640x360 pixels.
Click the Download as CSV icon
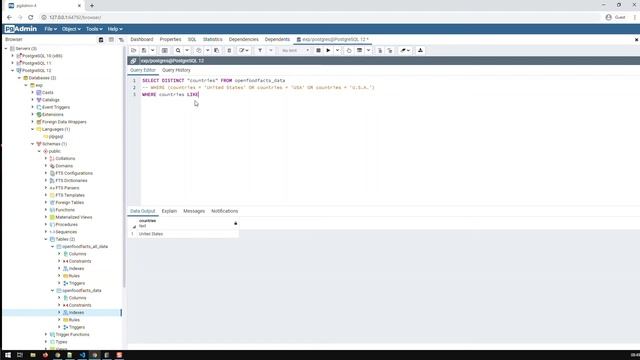[x=420, y=51]
